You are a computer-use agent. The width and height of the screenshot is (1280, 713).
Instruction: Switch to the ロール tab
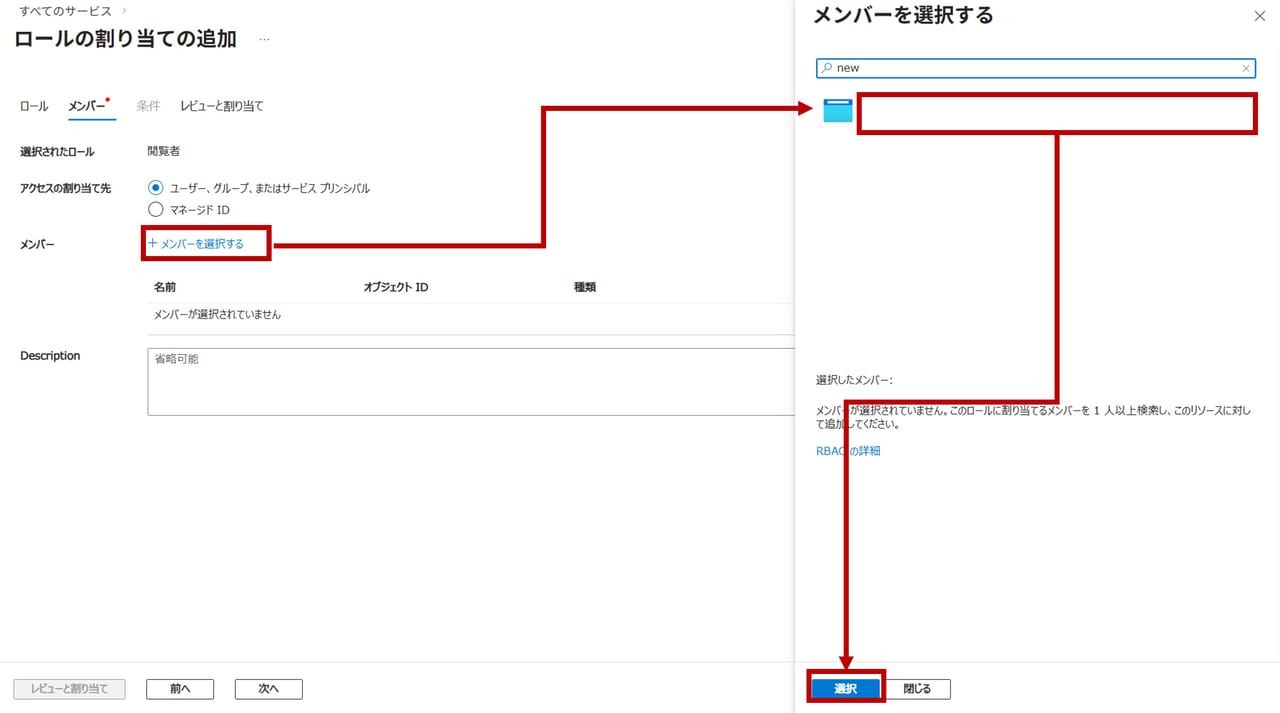pos(33,106)
